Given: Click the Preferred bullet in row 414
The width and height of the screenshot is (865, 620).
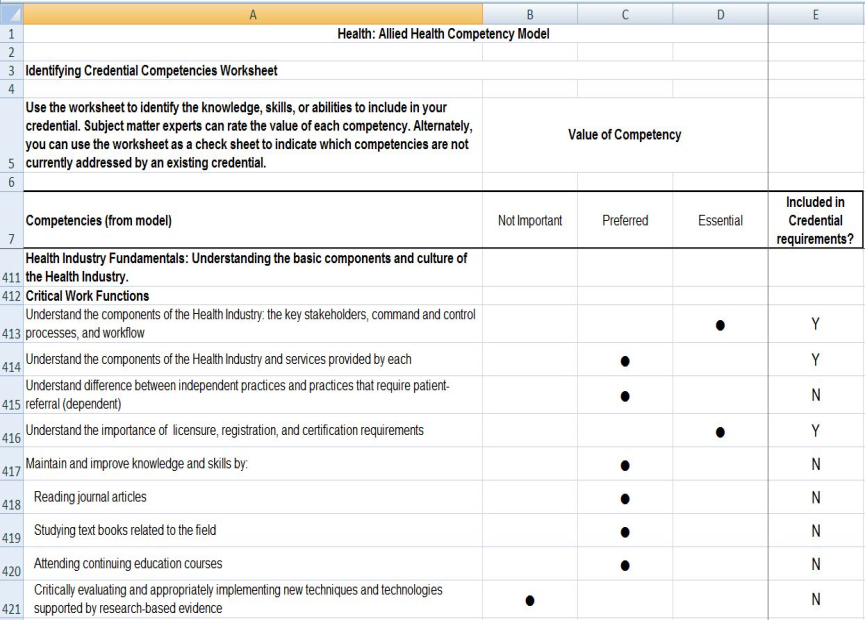Looking at the screenshot, I should [x=624, y=360].
